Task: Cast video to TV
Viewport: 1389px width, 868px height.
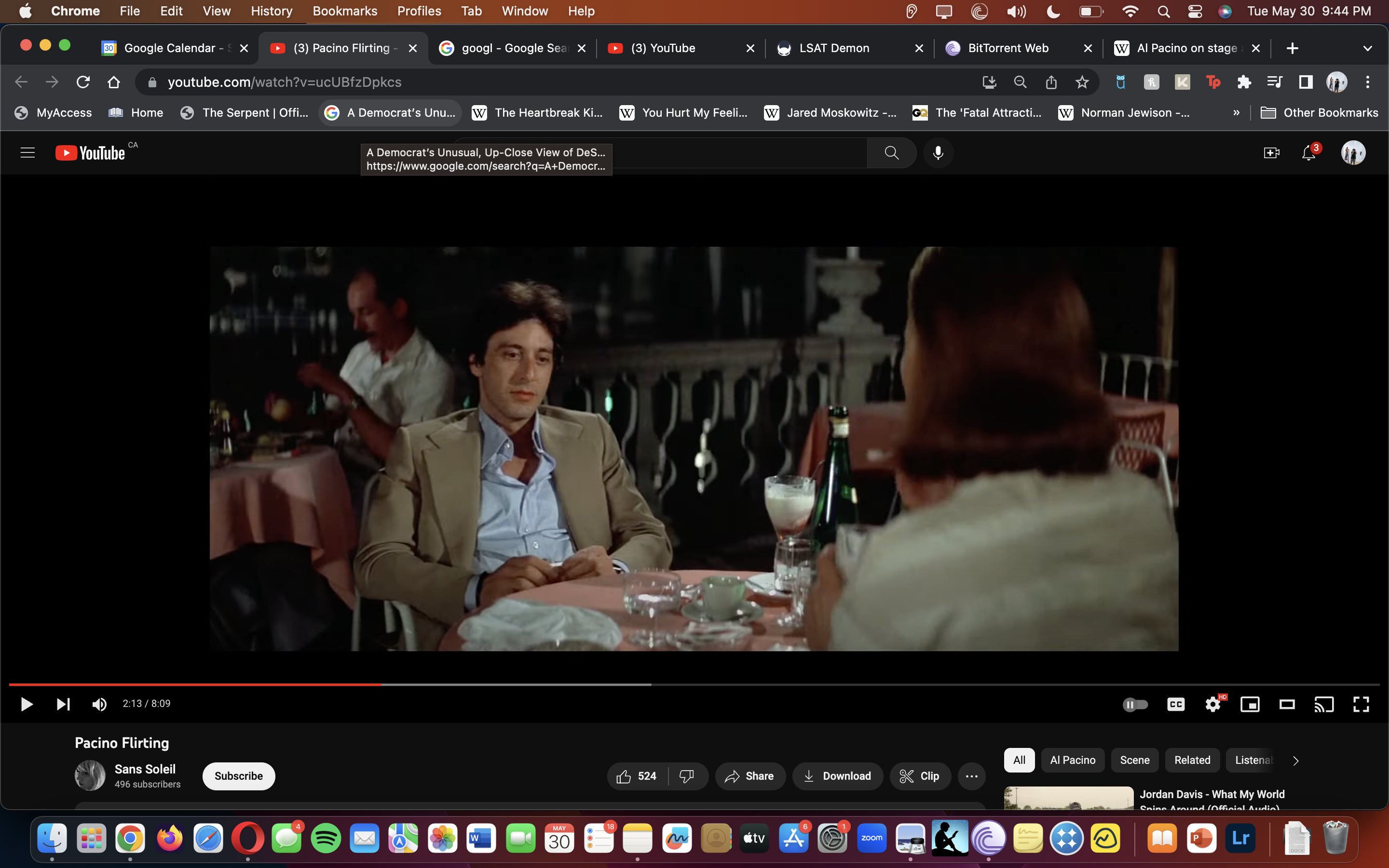Action: click(x=1323, y=704)
